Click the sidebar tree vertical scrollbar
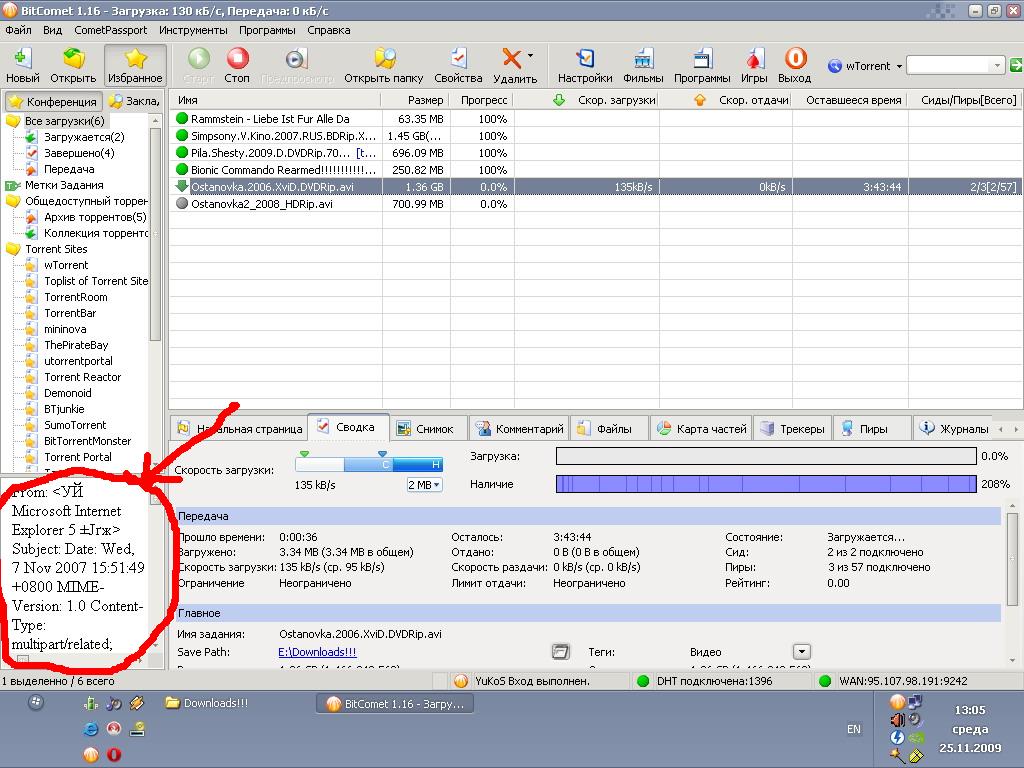Screen dimensions: 1024x768 [155, 235]
